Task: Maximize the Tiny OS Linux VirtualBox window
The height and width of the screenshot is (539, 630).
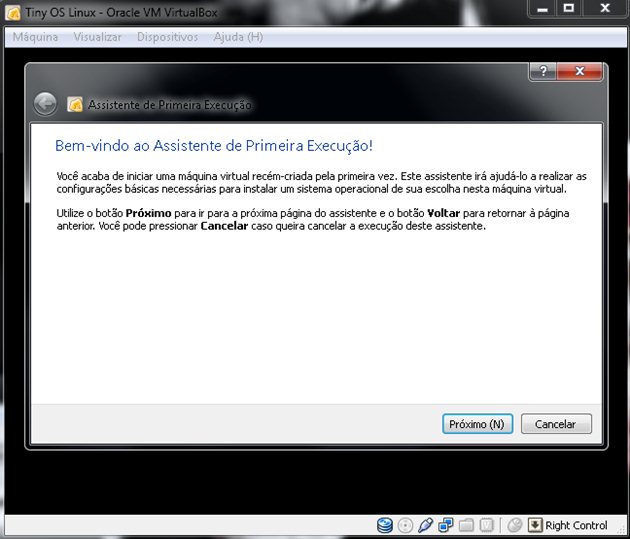Action: pos(569,8)
